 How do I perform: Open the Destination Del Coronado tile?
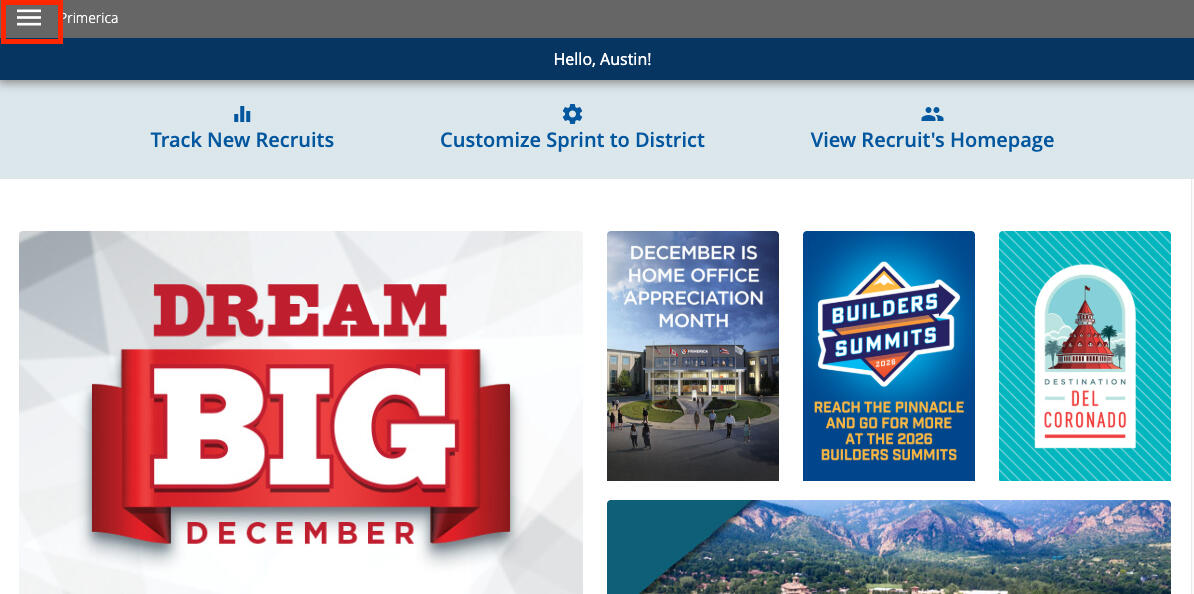[x=1085, y=356]
